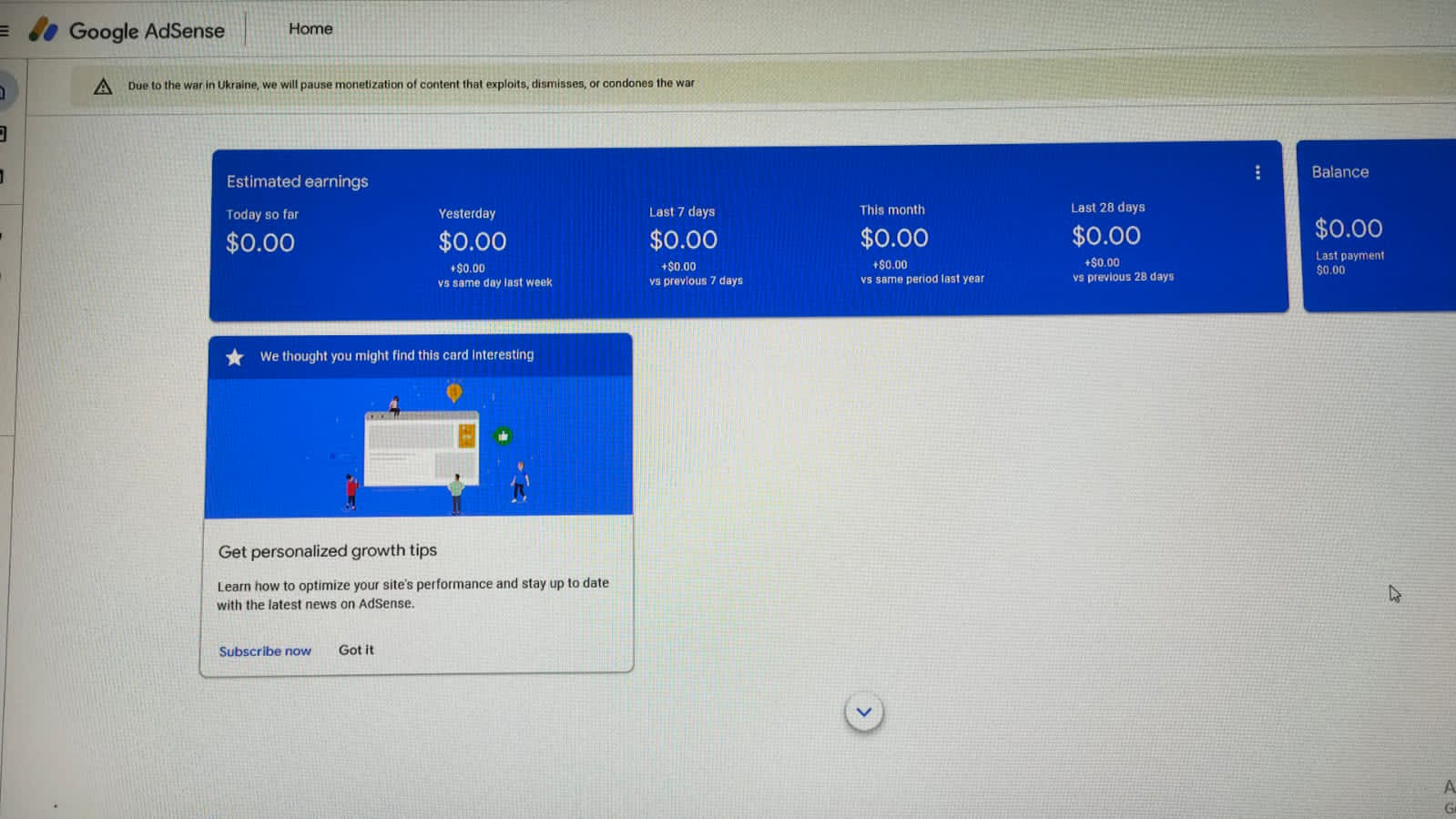The width and height of the screenshot is (1456, 819).
Task: Select the Last 7 days earnings amount
Action: pos(683,240)
